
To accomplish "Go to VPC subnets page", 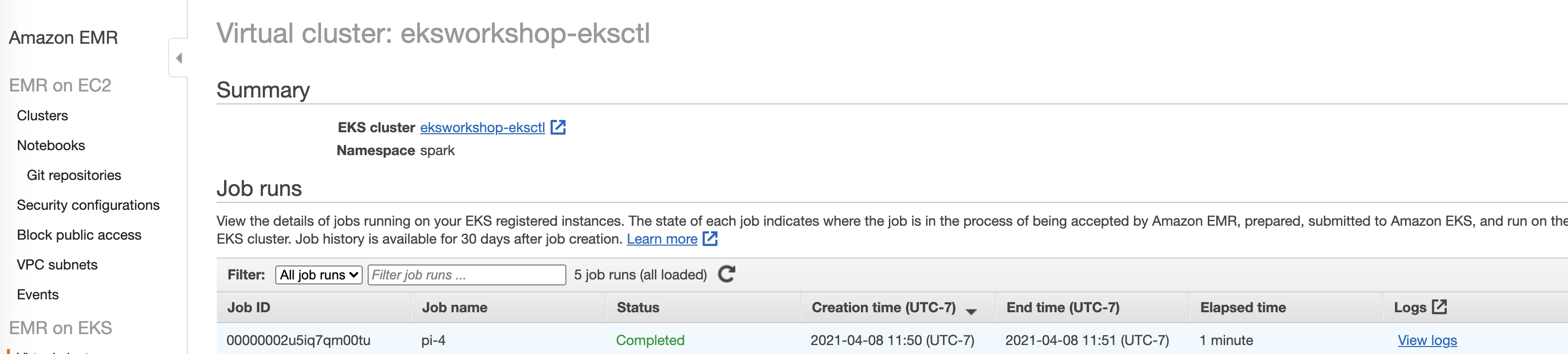I will click(x=57, y=265).
